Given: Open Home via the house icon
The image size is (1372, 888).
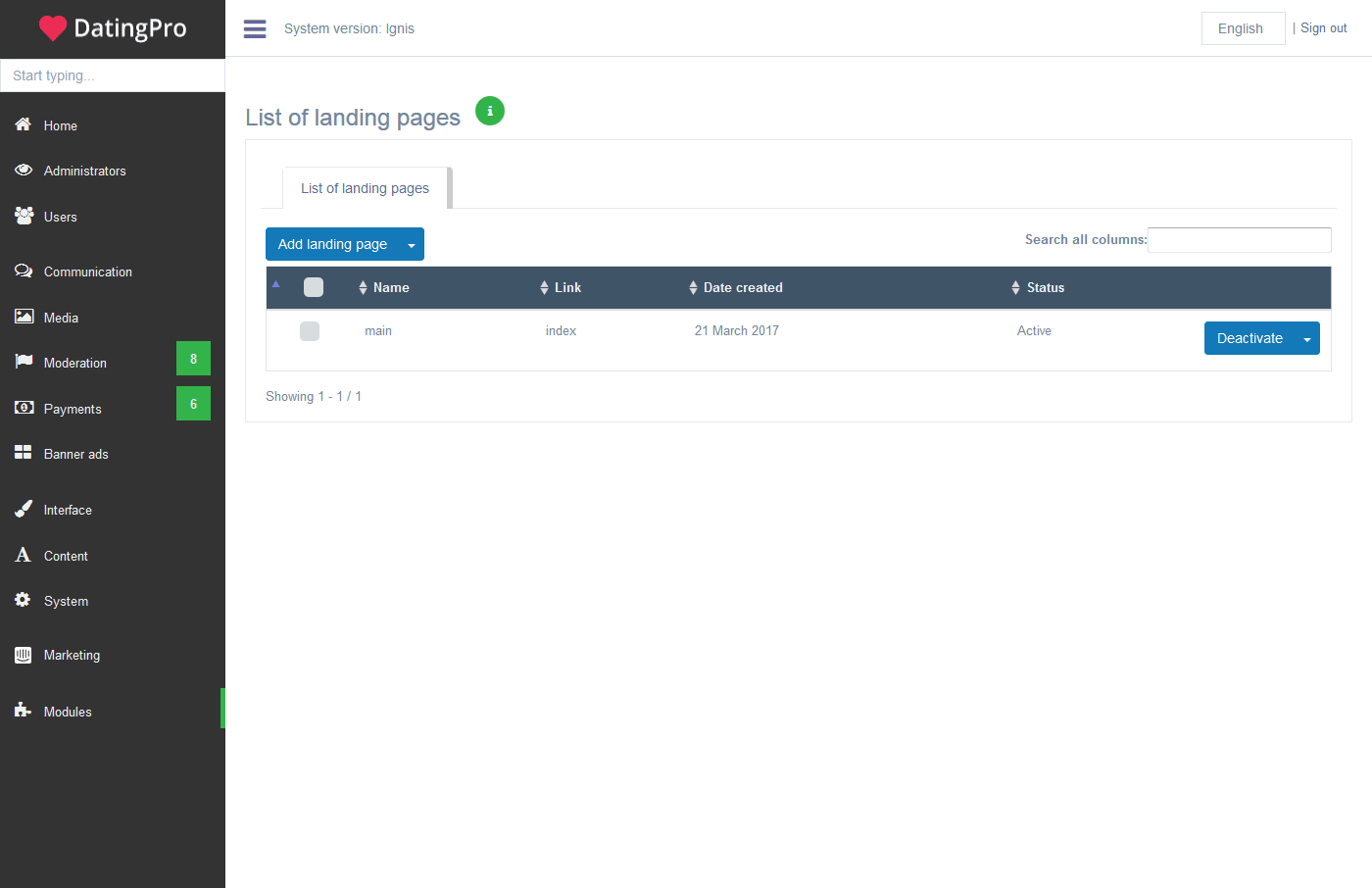Looking at the screenshot, I should (x=24, y=124).
